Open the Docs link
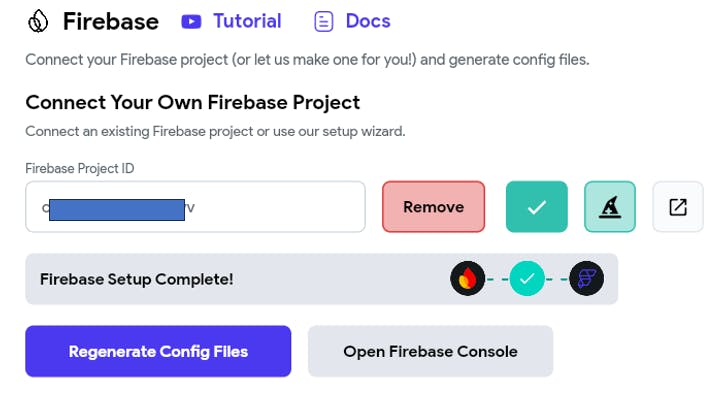Image resolution: width=704 pixels, height=407 pixels. coord(368,21)
